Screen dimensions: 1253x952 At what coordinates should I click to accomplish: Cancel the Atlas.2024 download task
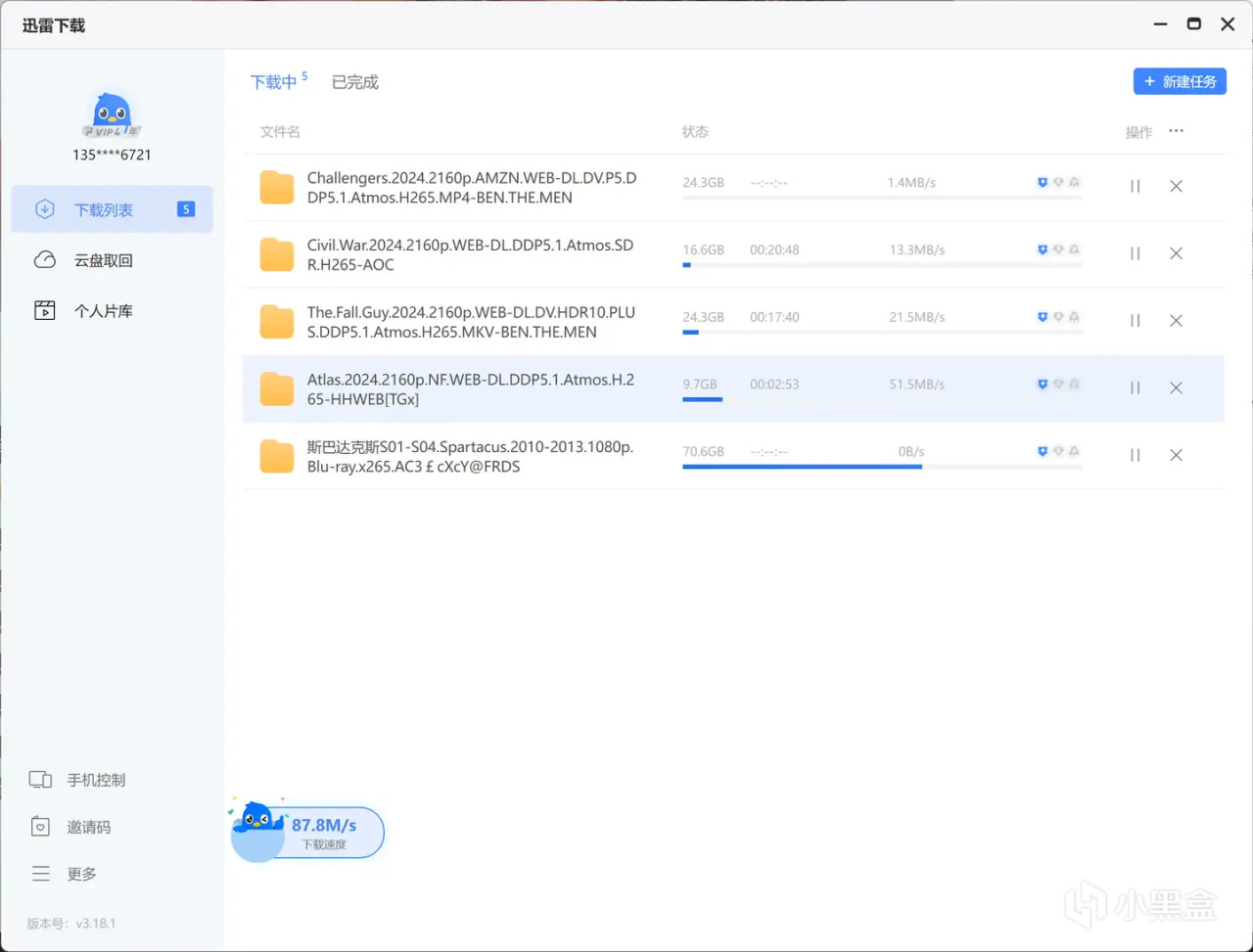tap(1177, 387)
